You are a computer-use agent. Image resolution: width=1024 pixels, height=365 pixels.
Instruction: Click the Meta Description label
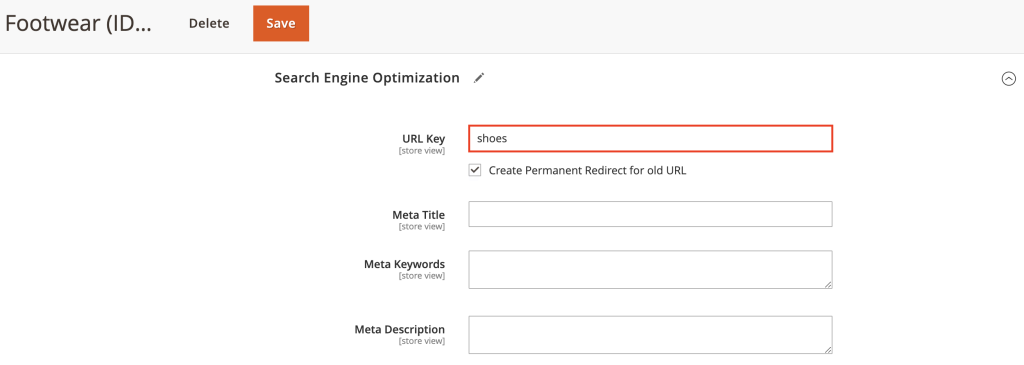pyautogui.click(x=400, y=329)
